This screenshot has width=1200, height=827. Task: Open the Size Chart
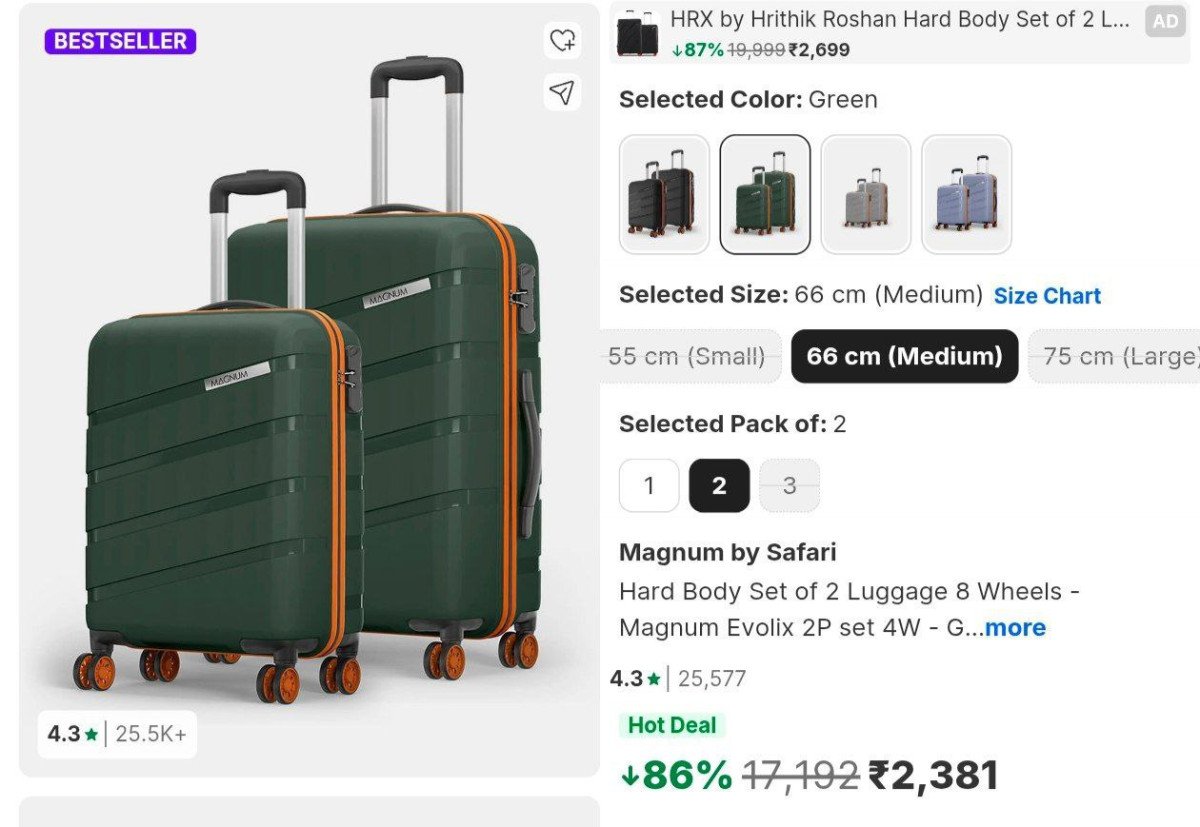[1047, 295]
